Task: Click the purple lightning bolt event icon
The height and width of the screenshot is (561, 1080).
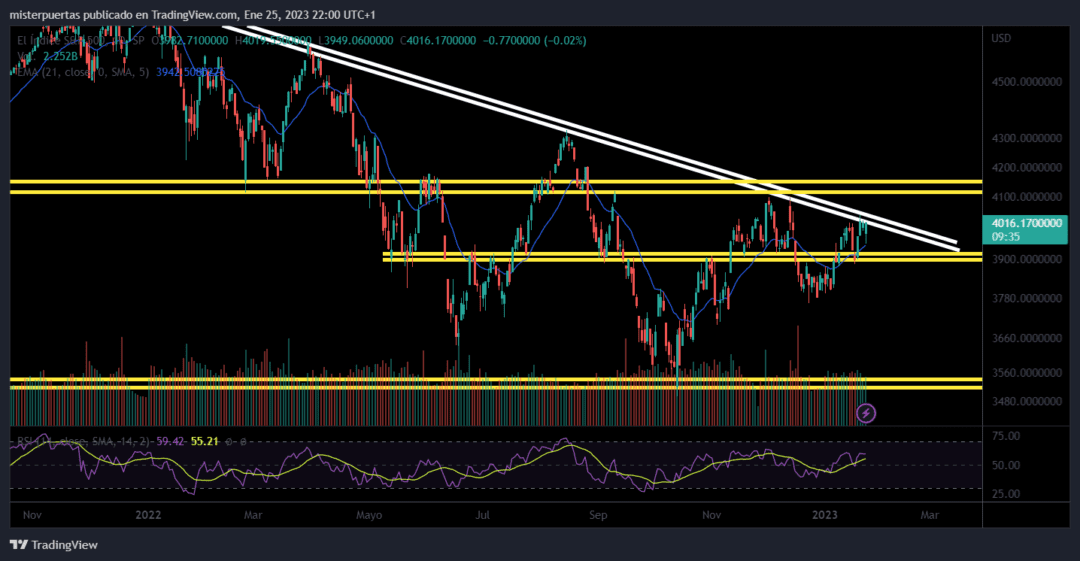Action: [x=867, y=412]
